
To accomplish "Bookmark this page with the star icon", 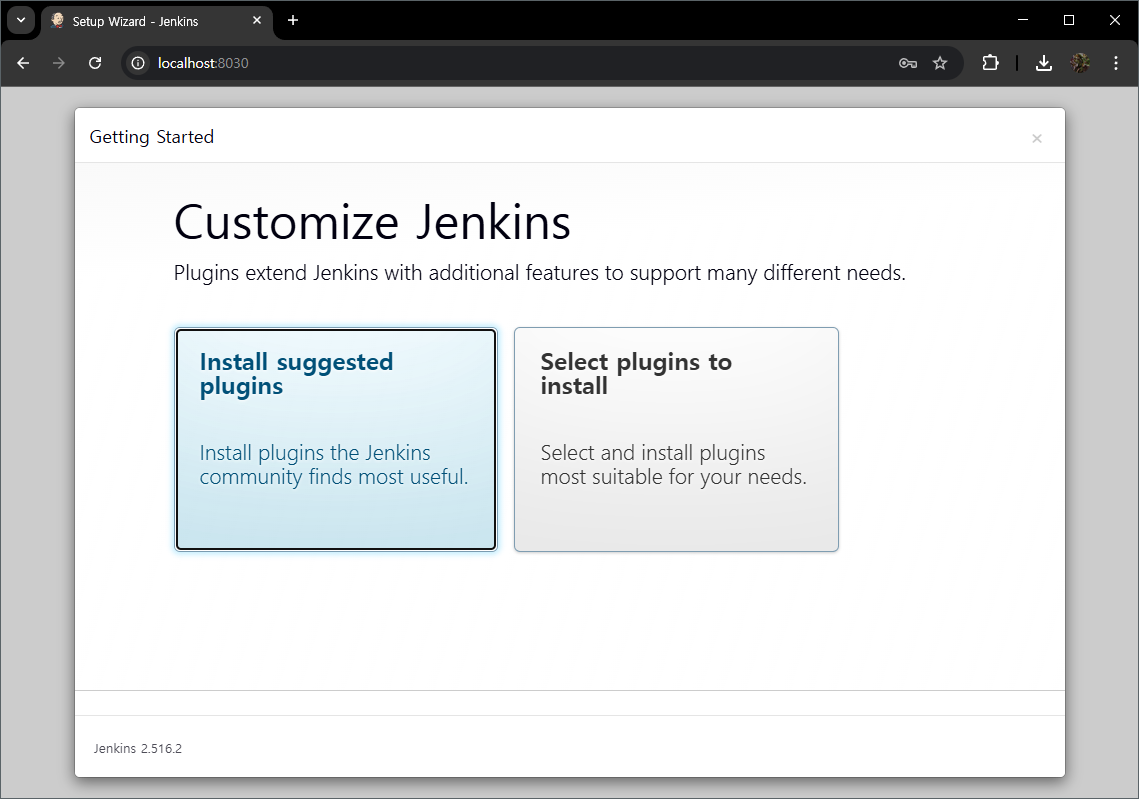I will [940, 63].
